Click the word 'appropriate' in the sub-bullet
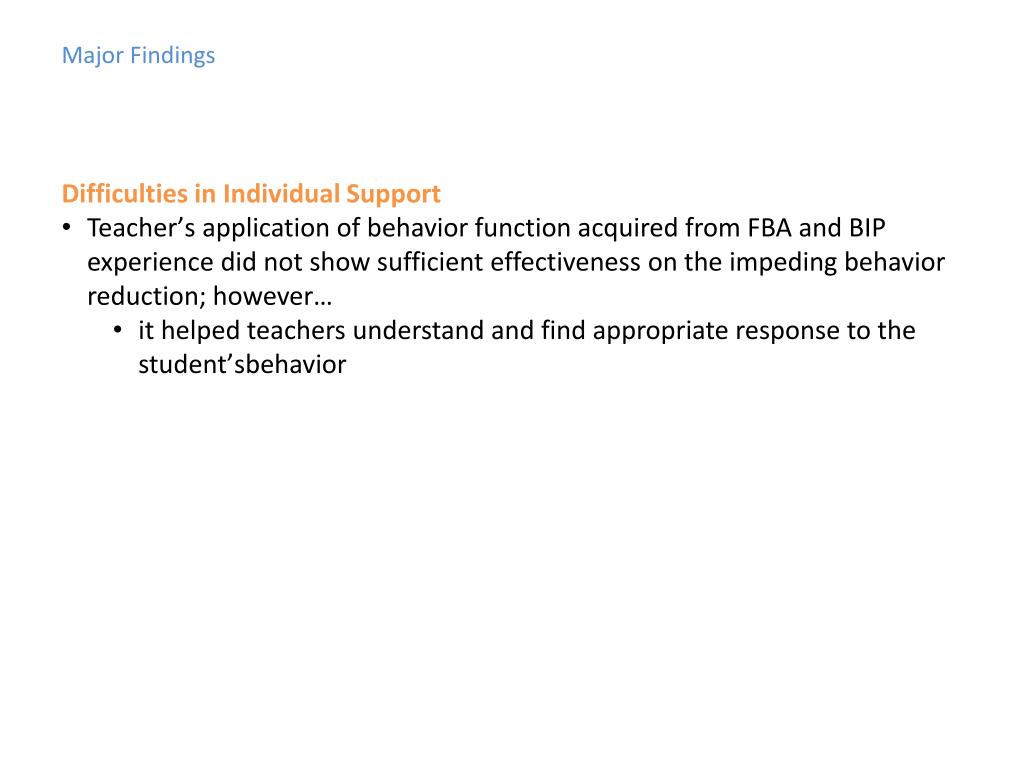Image resolution: width=1024 pixels, height=768 pixels. click(x=660, y=332)
